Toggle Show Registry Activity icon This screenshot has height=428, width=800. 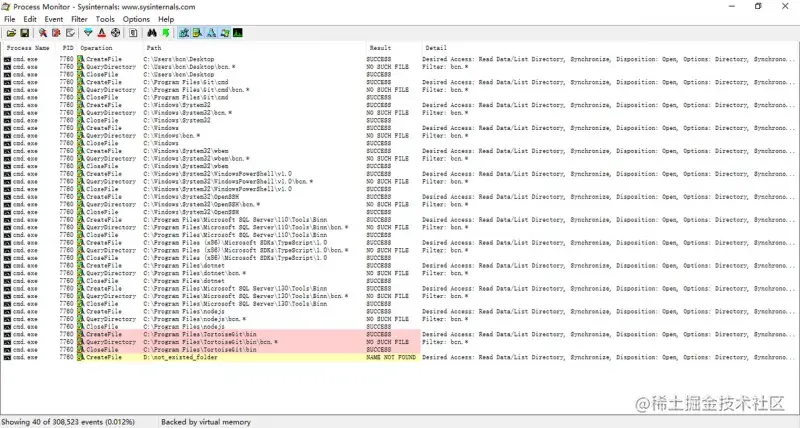coord(184,33)
